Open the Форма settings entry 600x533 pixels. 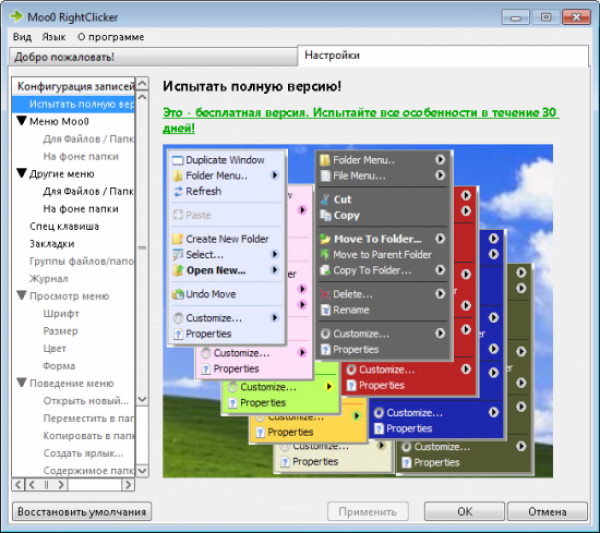point(59,366)
